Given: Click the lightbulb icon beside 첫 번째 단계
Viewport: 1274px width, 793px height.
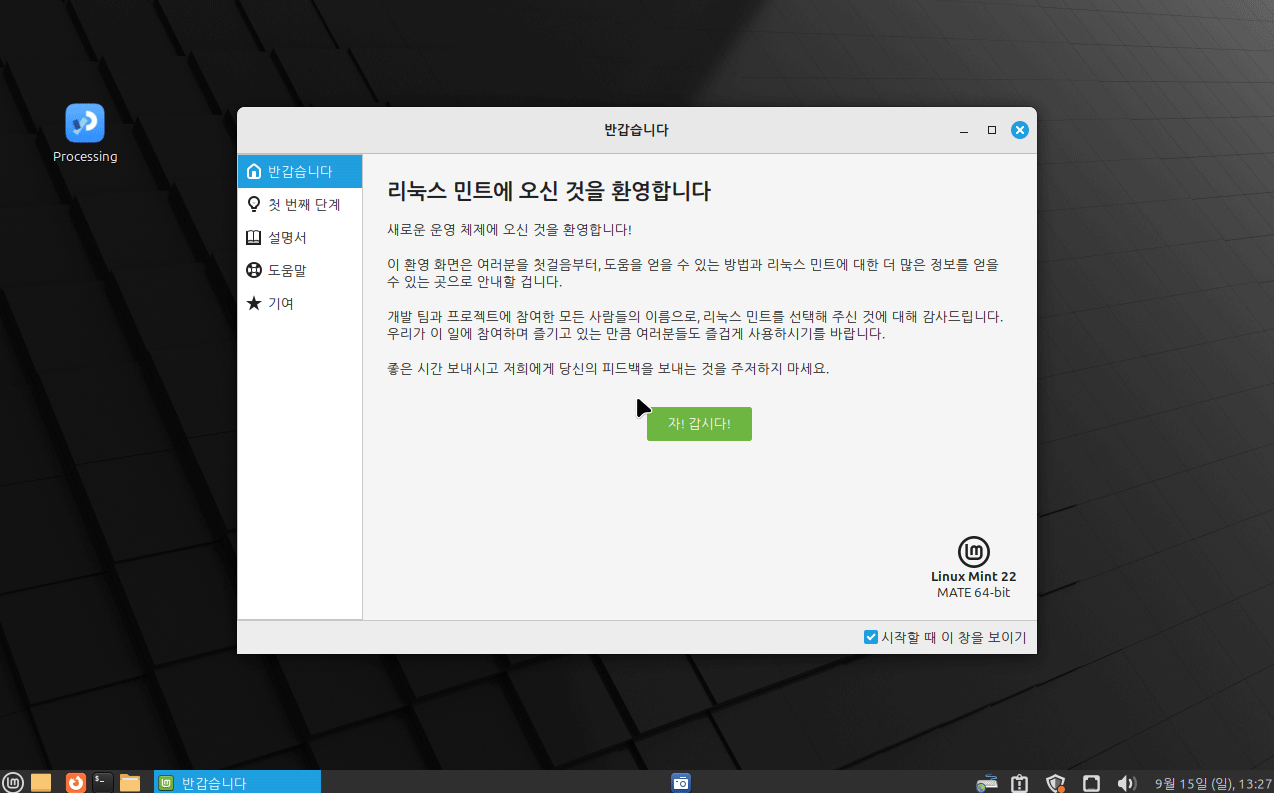Looking at the screenshot, I should (x=254, y=204).
